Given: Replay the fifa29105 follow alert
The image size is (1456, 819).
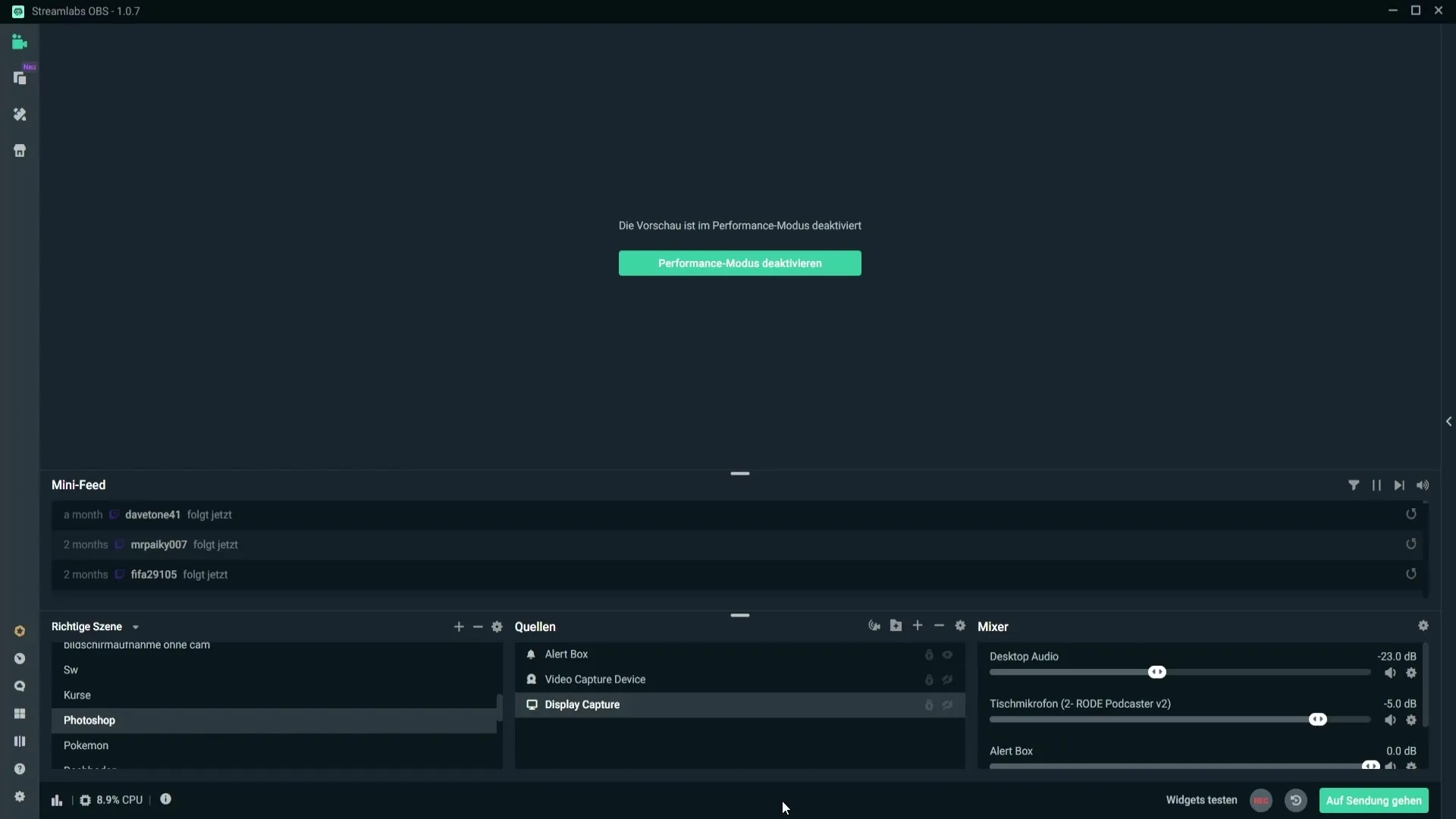Looking at the screenshot, I should [1411, 574].
